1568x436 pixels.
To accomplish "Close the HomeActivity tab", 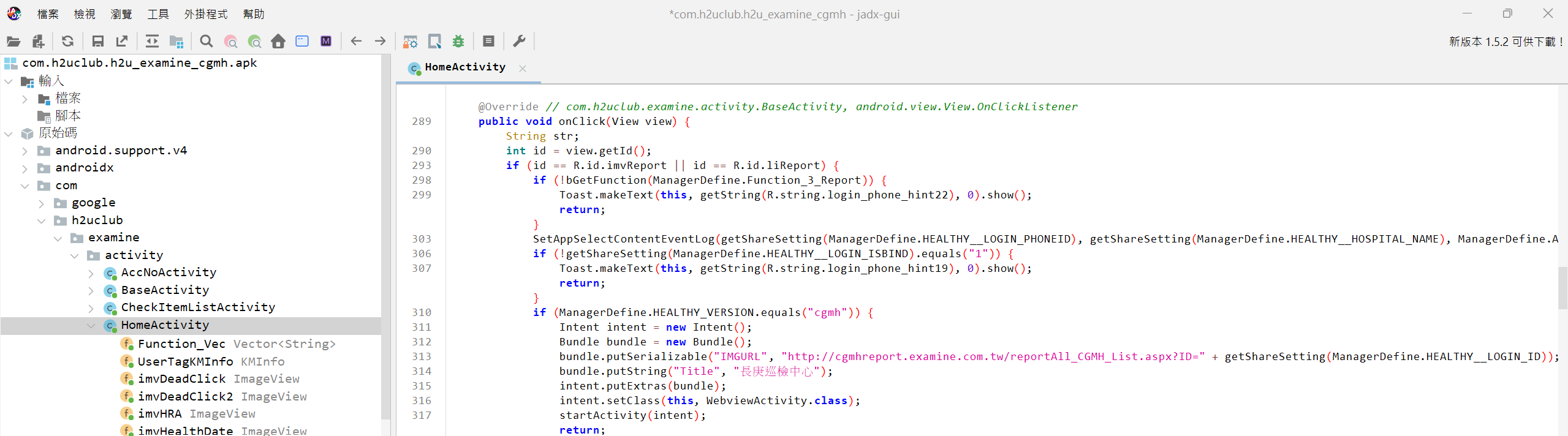I will click(x=523, y=69).
